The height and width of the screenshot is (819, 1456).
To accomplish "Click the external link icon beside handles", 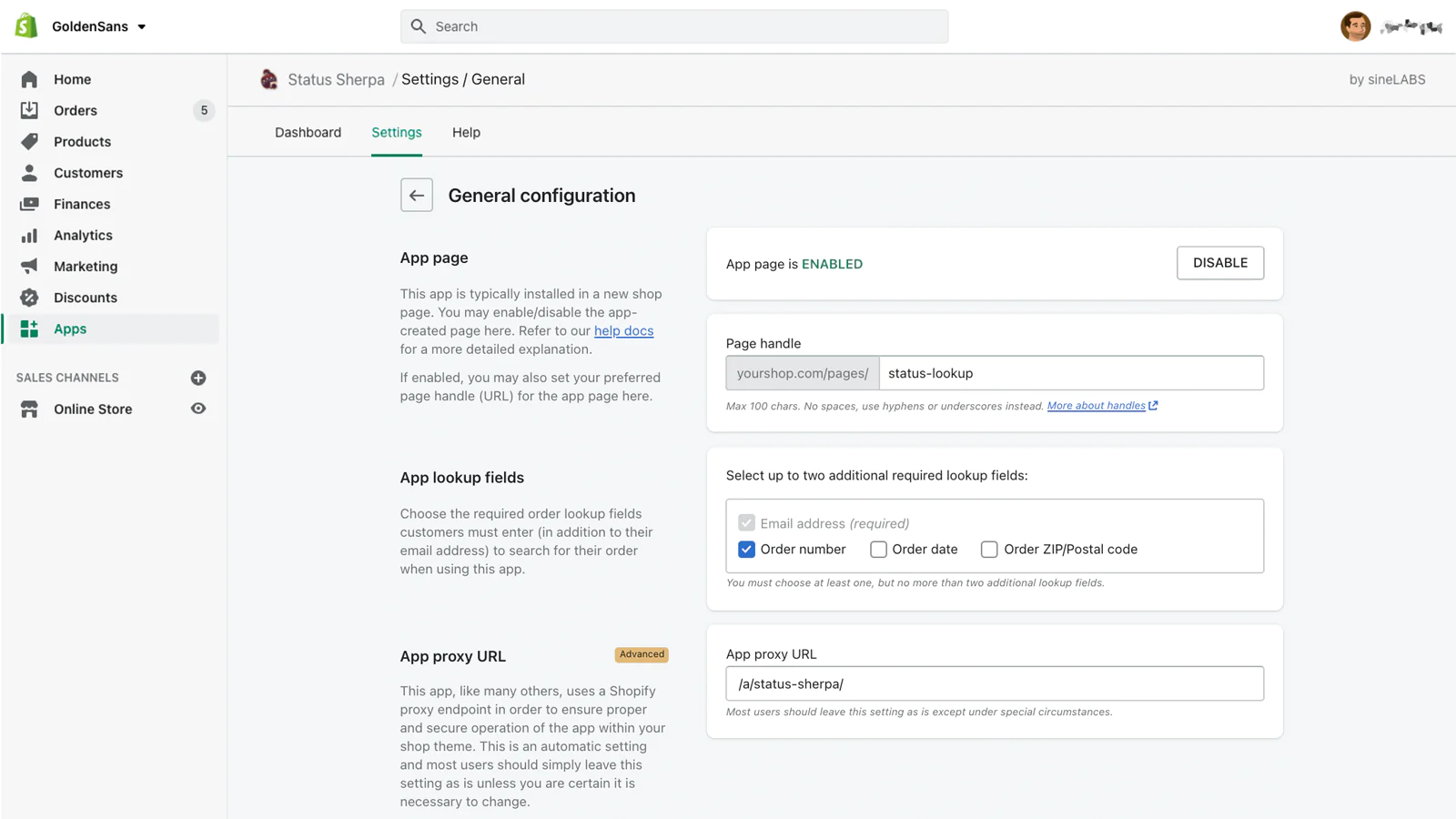I will click(1153, 406).
